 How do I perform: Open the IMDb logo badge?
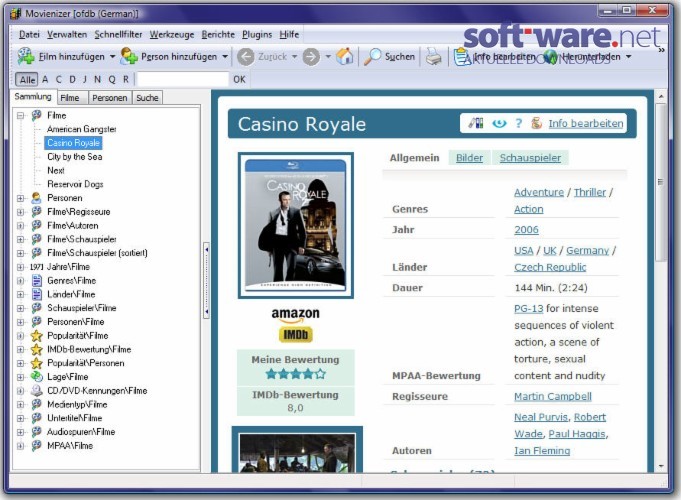[295, 334]
